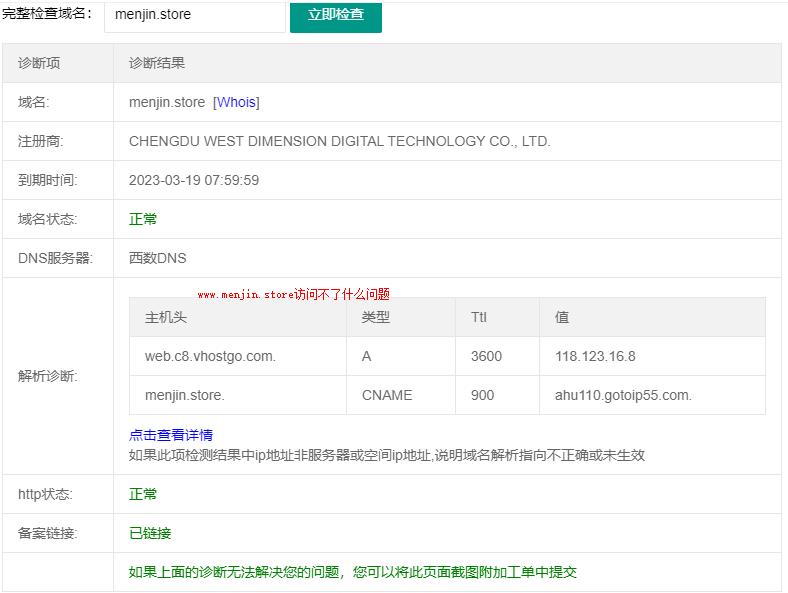Click the domain name input field
The image size is (788, 593).
point(194,15)
